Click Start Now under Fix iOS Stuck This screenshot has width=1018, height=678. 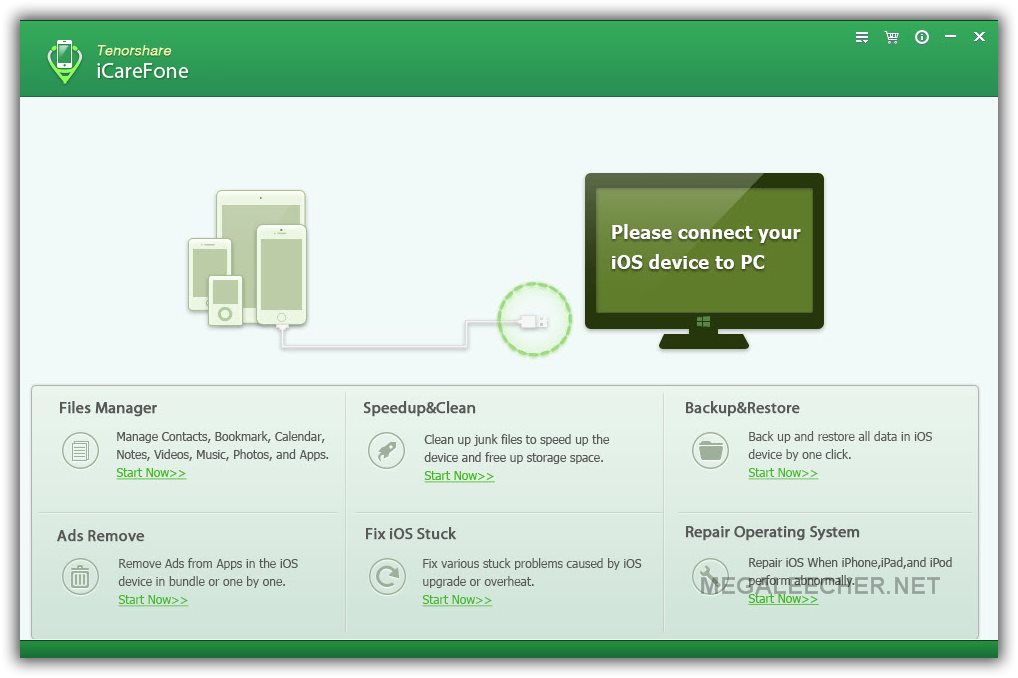(457, 600)
